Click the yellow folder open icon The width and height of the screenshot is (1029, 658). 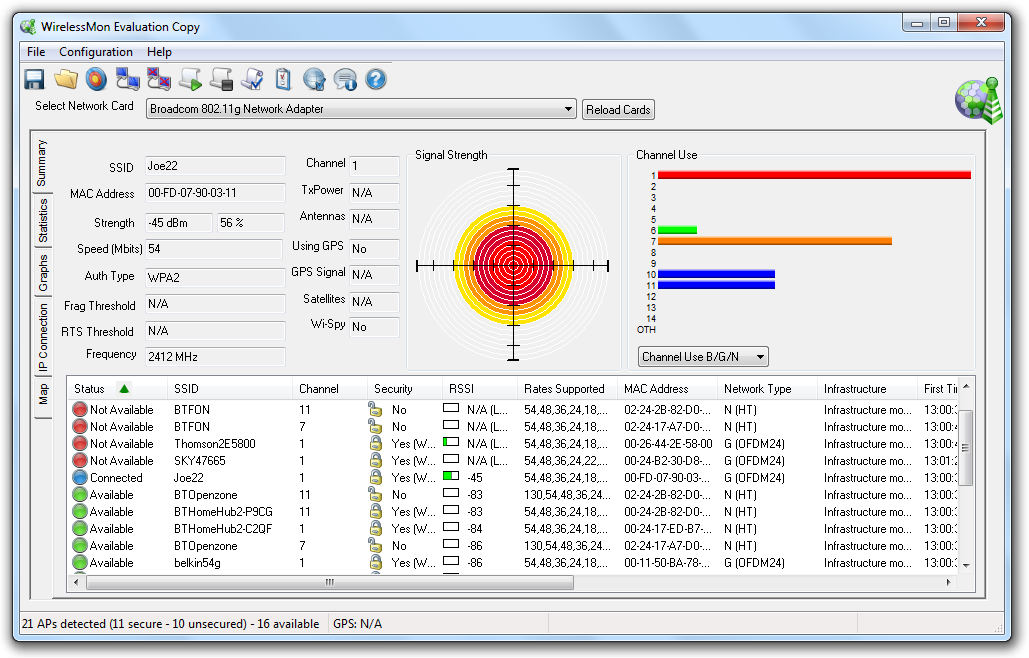click(x=66, y=79)
